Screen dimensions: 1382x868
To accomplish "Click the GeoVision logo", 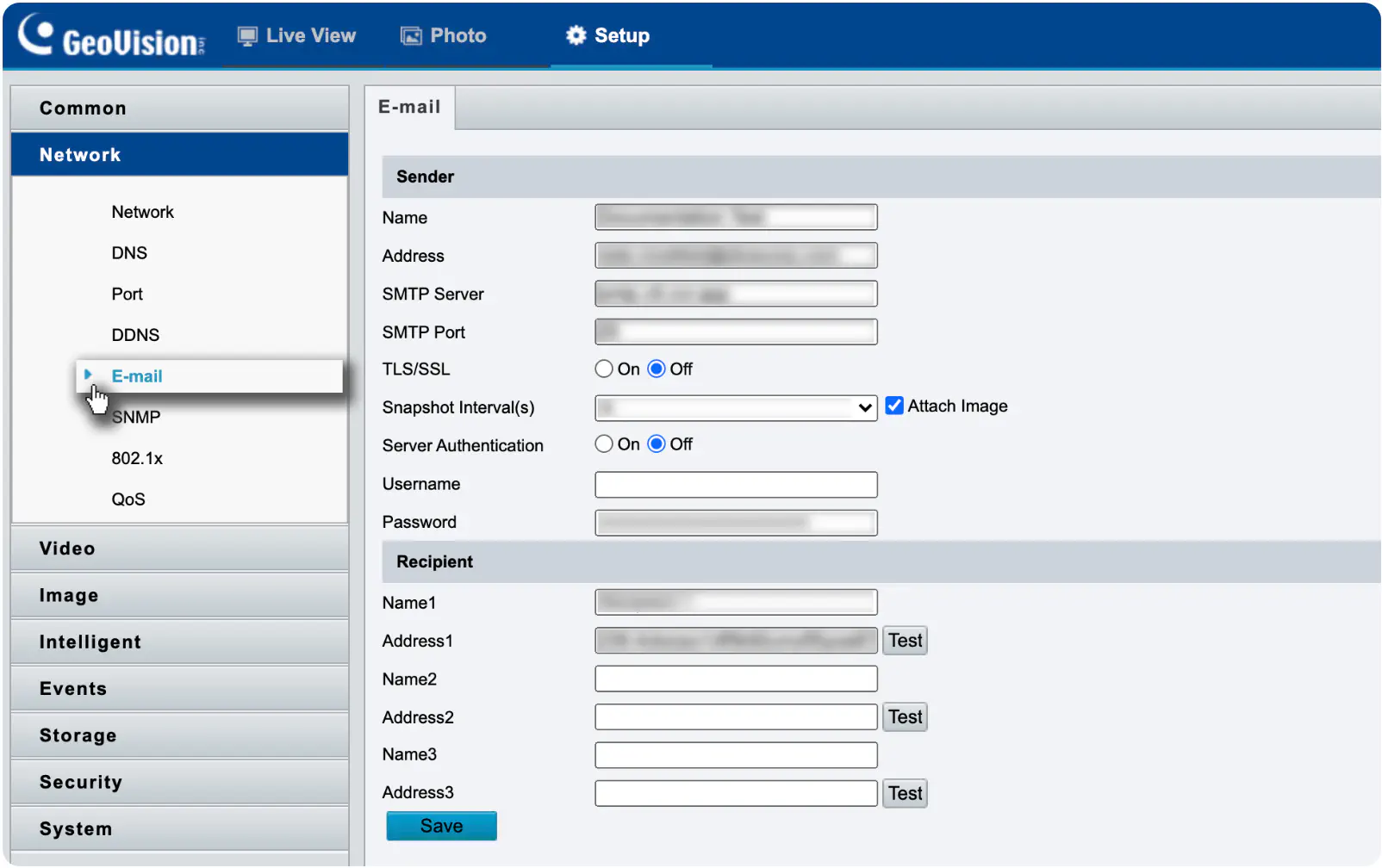I will point(112,36).
